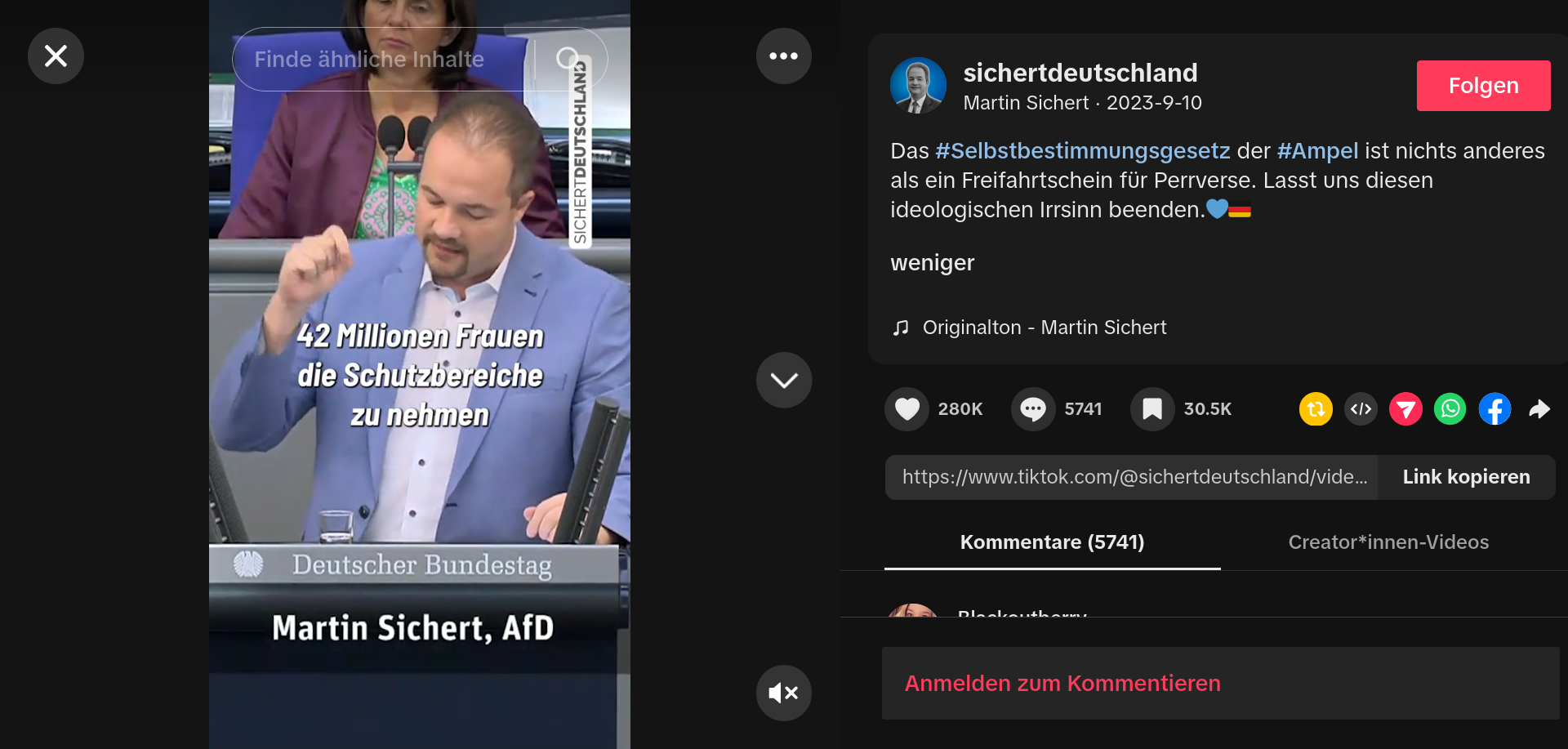Collapse the description with 'weniger'
This screenshot has width=1568, height=749.
point(932,263)
